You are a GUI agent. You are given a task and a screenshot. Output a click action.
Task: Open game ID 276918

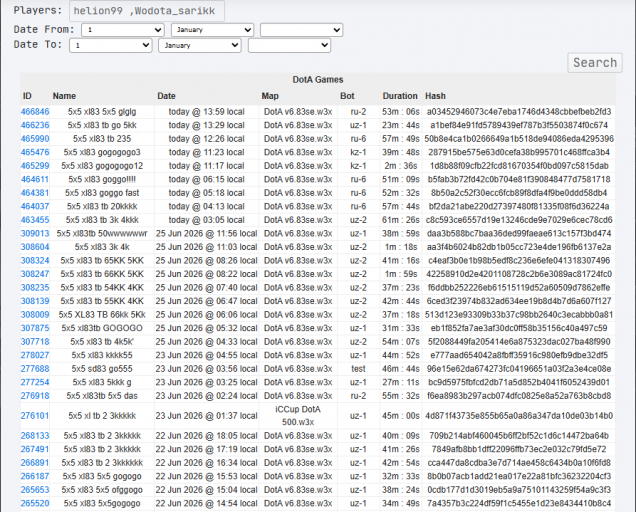(x=35, y=396)
